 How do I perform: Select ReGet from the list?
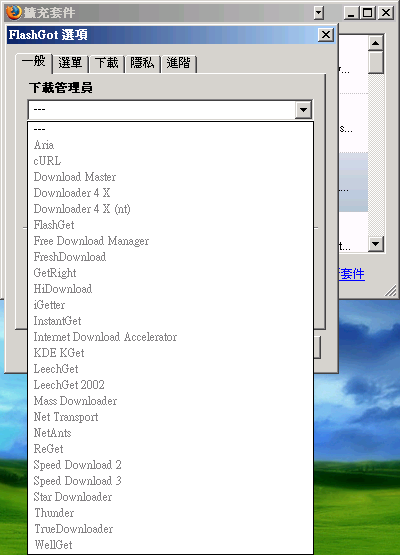click(170, 449)
